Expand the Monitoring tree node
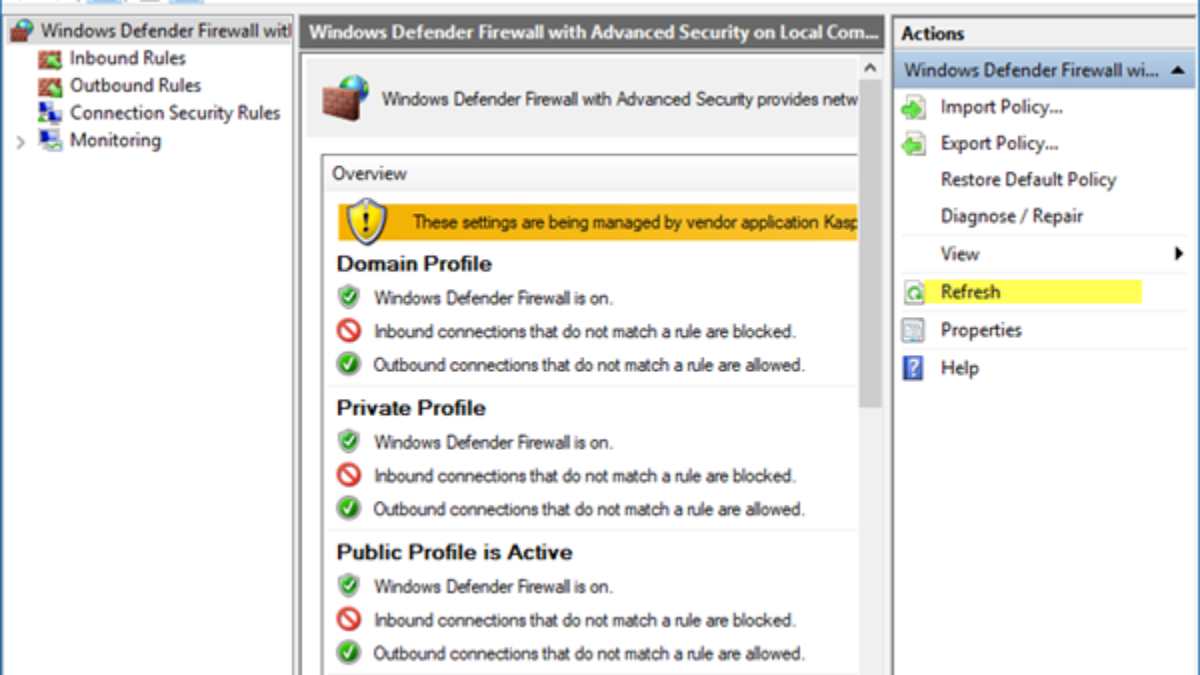Screen dimensions: 1200x675 21,142
